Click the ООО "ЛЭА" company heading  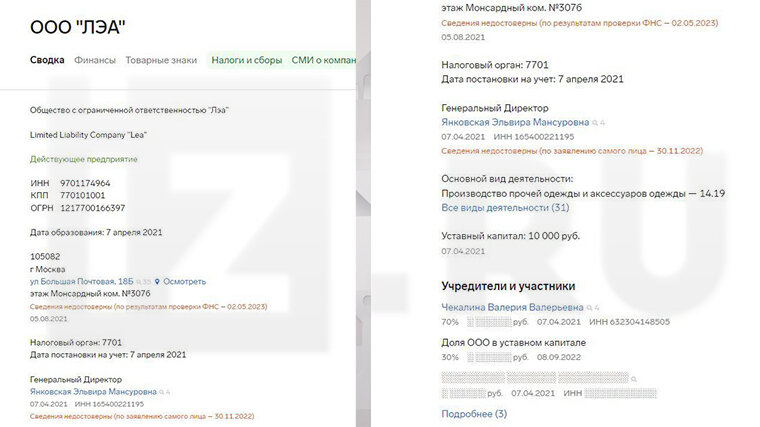tap(78, 27)
